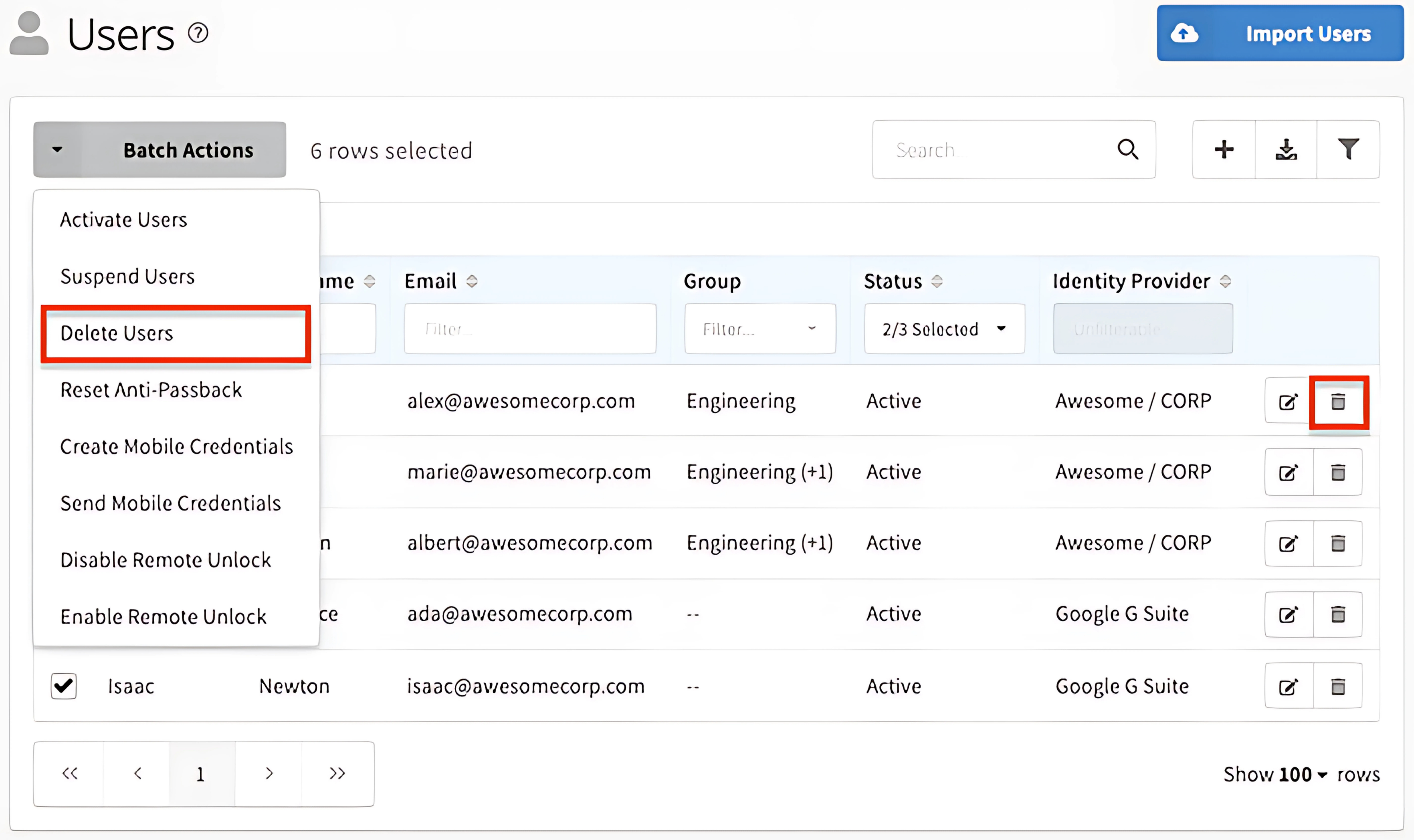
Task: Click the first name Isaac cell
Action: 131,686
